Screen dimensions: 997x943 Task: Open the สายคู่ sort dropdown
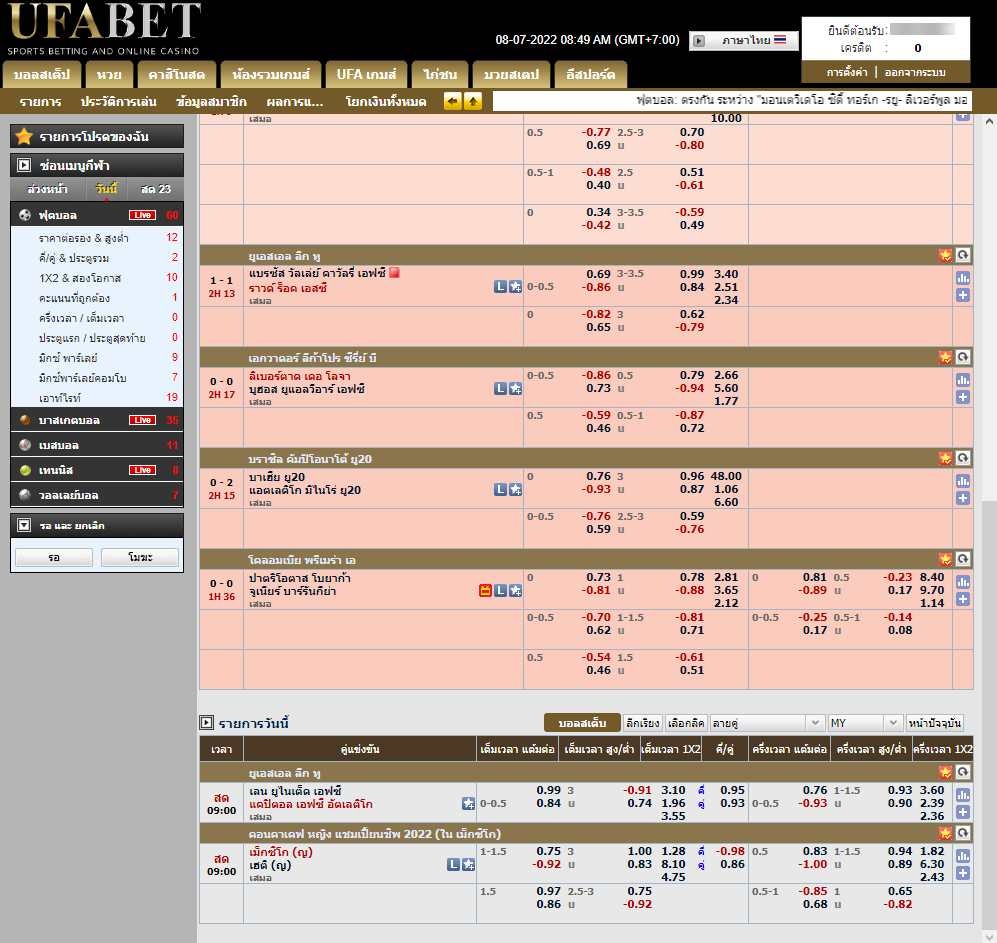click(x=766, y=723)
